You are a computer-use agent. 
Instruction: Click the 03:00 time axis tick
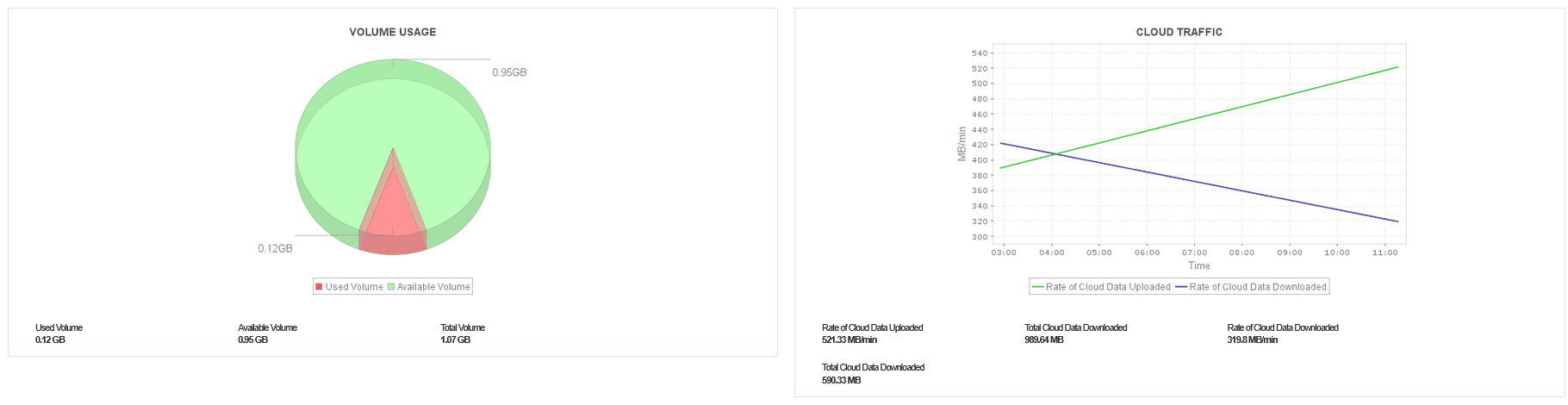pyautogui.click(x=1004, y=252)
